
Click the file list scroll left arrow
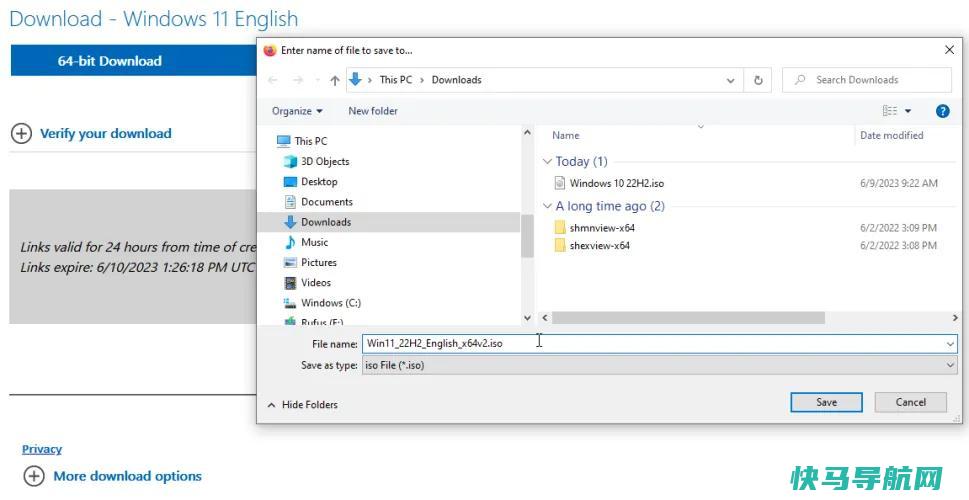545,318
